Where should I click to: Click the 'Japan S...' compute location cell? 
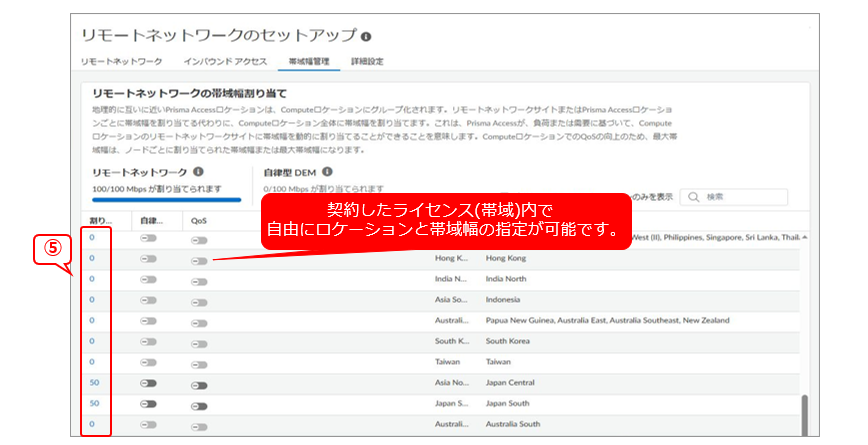click(451, 403)
